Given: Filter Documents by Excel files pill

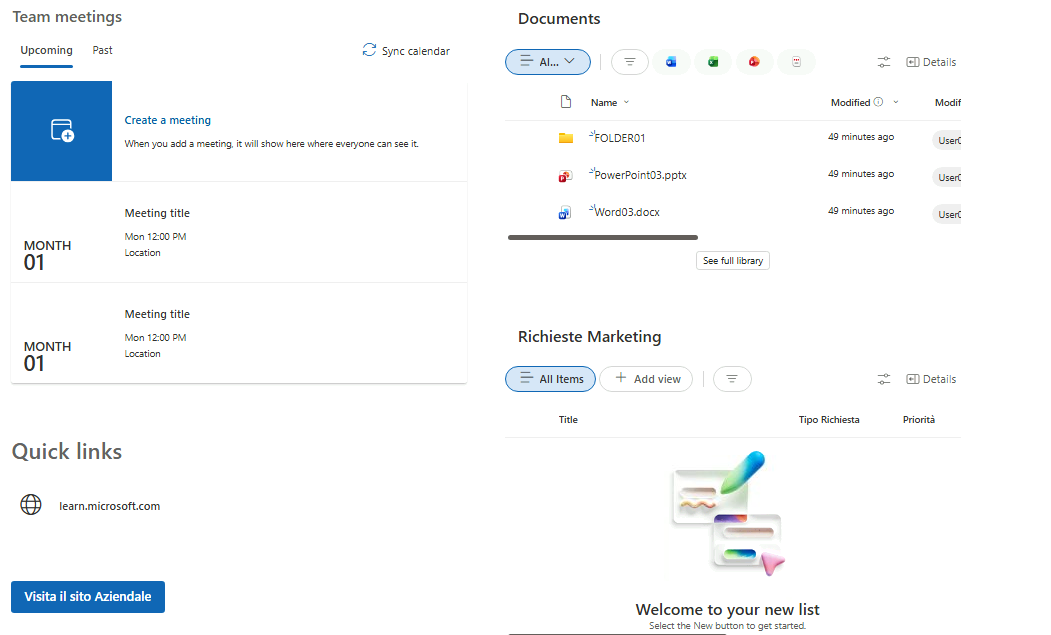Looking at the screenshot, I should point(713,62).
